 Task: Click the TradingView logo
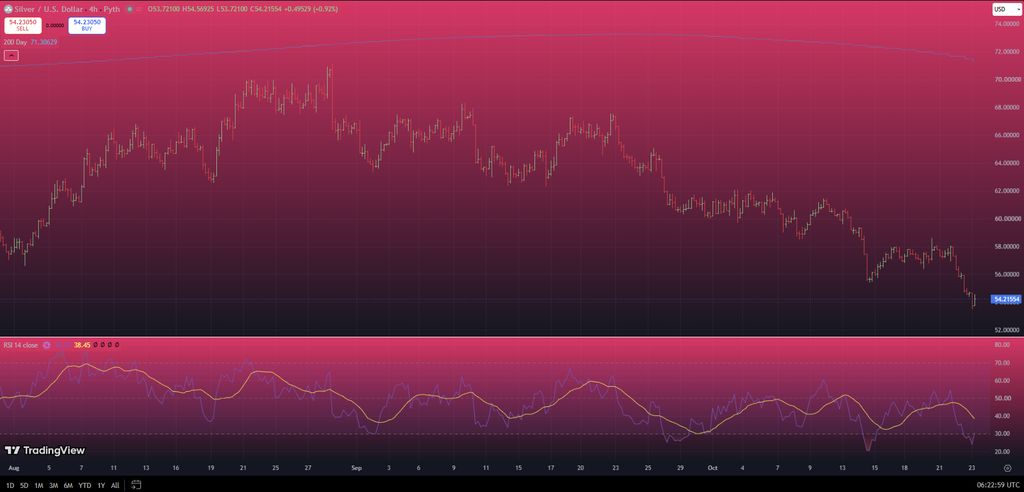pos(44,450)
